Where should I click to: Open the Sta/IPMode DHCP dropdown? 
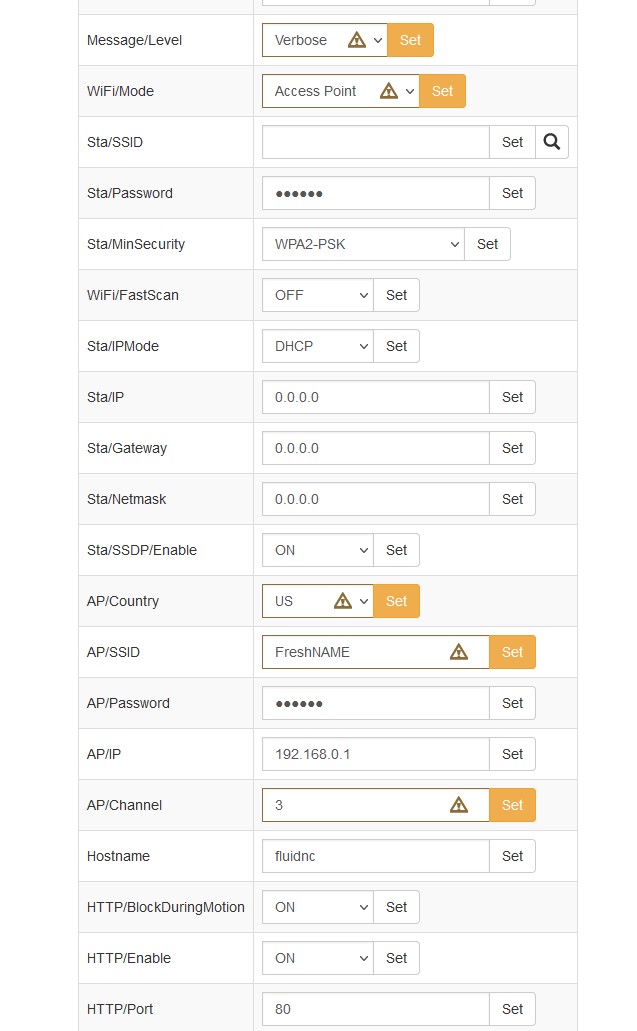(317, 346)
